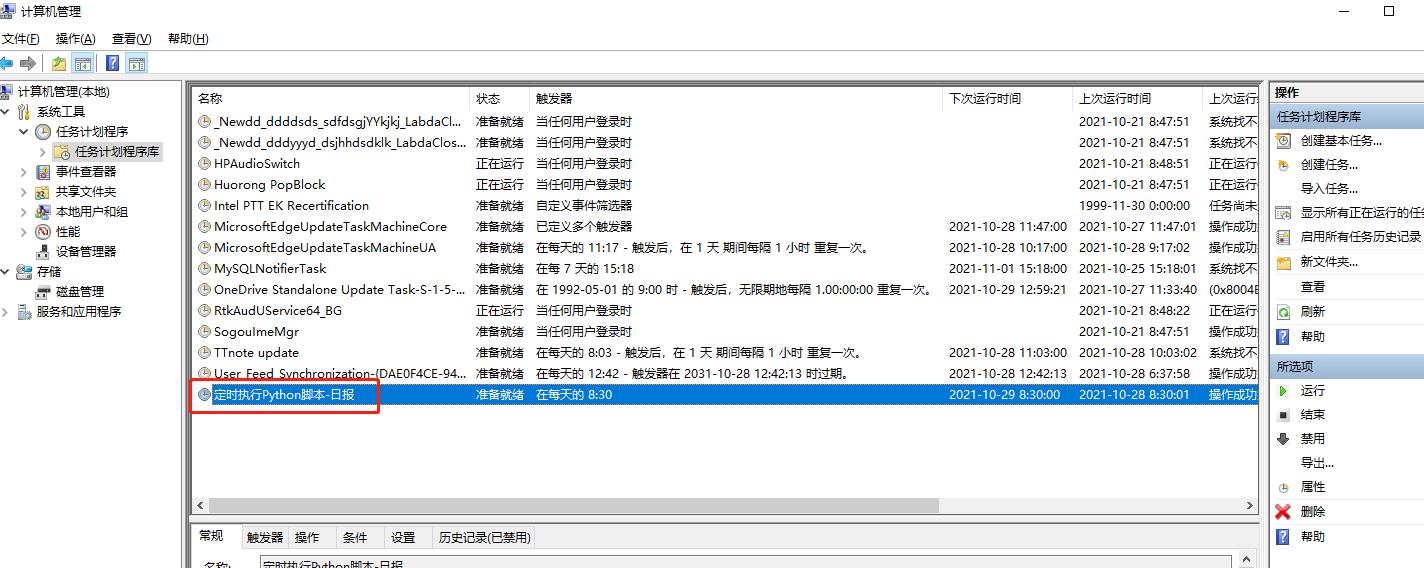Expand the 本地用户和组 tree node

point(24,212)
